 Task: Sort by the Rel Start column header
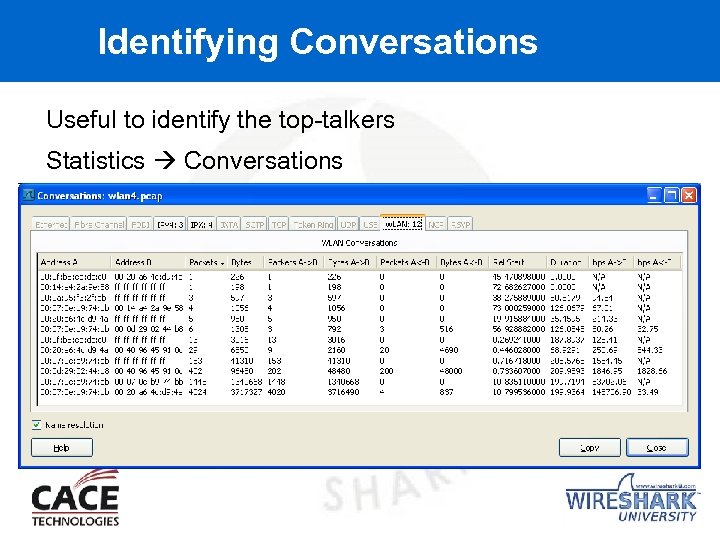tap(517, 262)
